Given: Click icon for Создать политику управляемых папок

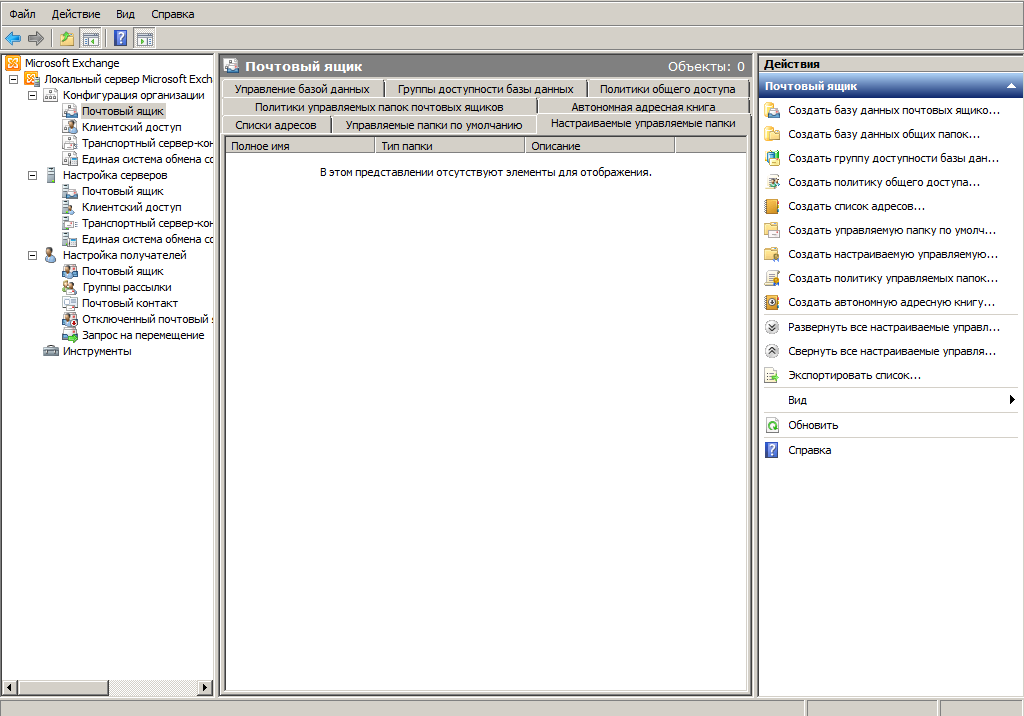Looking at the screenshot, I should click(772, 278).
